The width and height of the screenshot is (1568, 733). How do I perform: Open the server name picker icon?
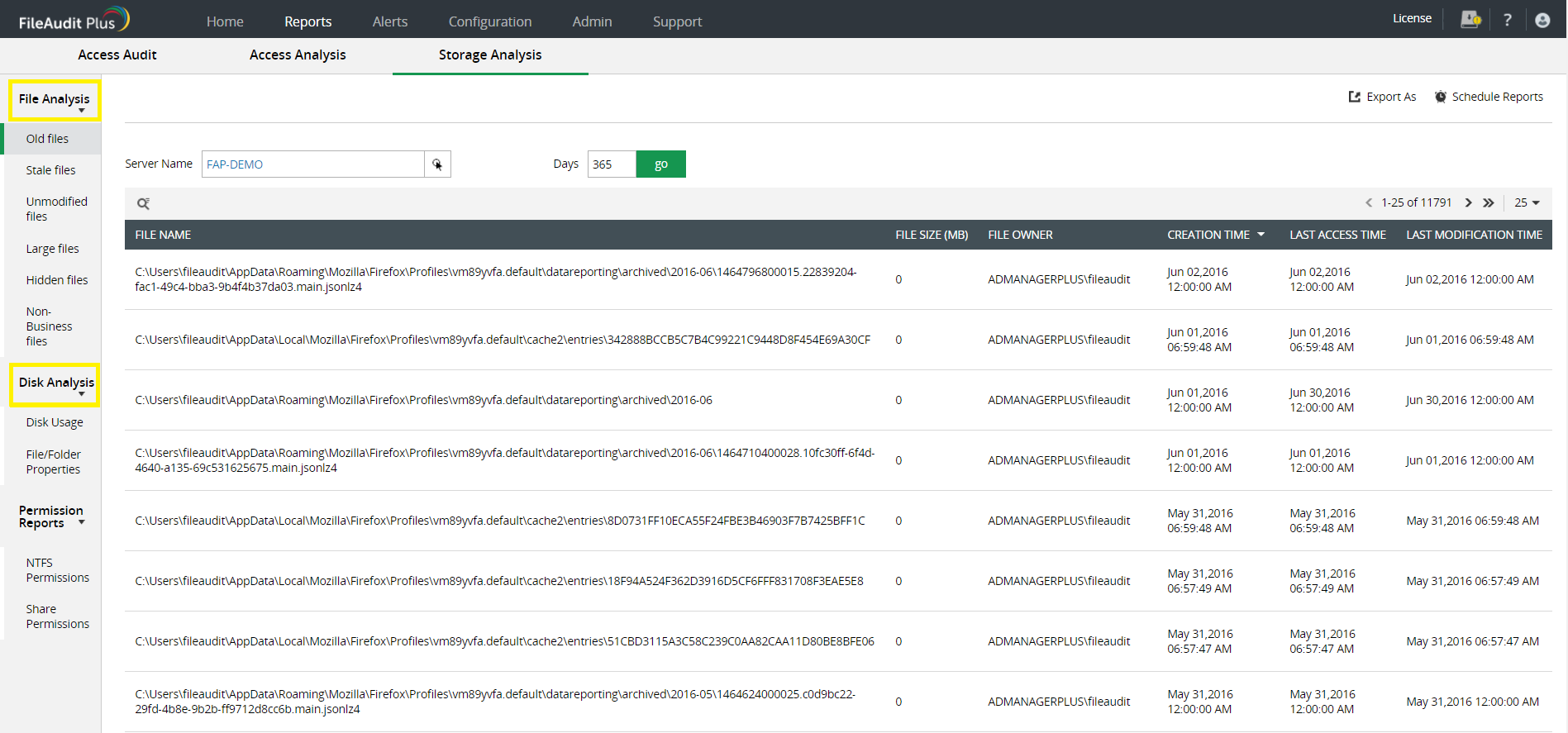tap(437, 164)
